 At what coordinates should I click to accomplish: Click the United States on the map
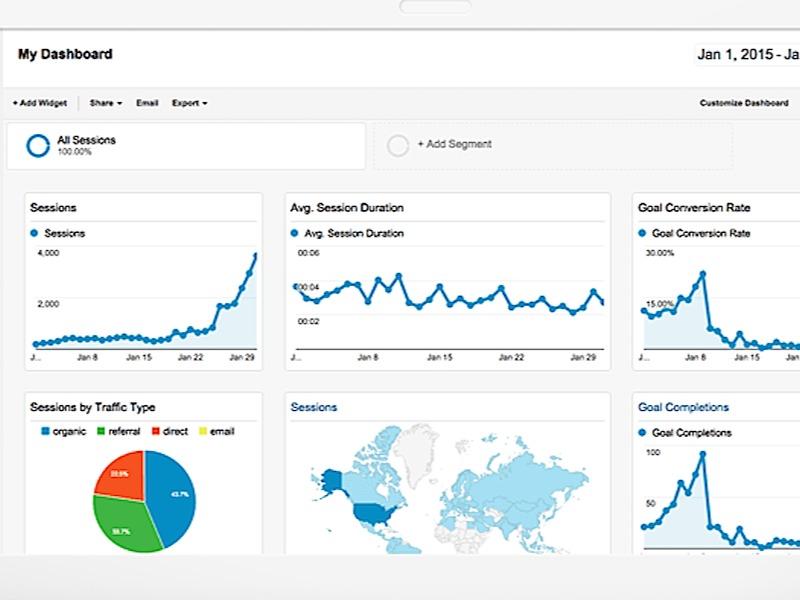click(375, 514)
